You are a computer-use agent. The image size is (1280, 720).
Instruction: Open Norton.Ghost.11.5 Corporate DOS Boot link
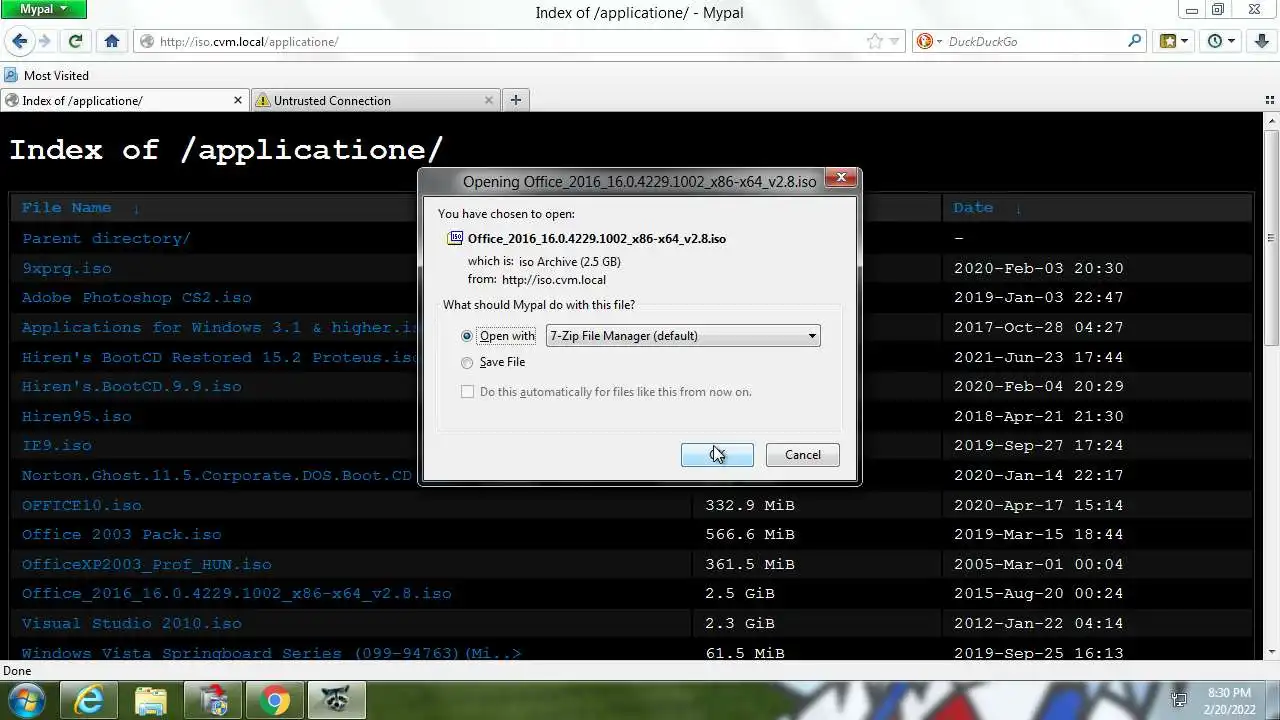[217, 475]
